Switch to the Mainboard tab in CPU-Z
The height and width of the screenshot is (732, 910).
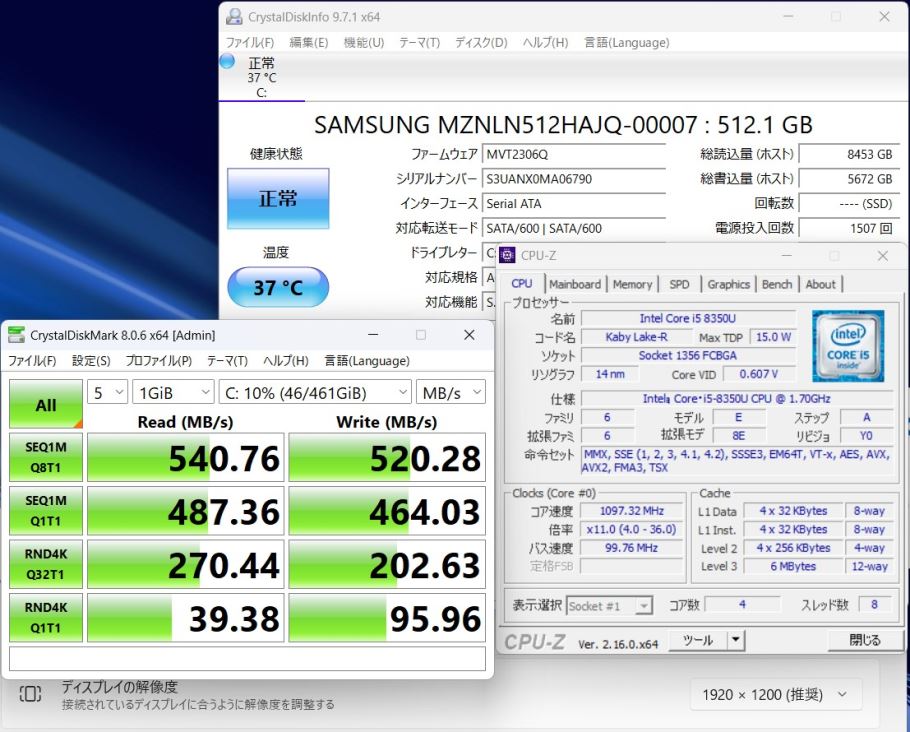point(575,284)
